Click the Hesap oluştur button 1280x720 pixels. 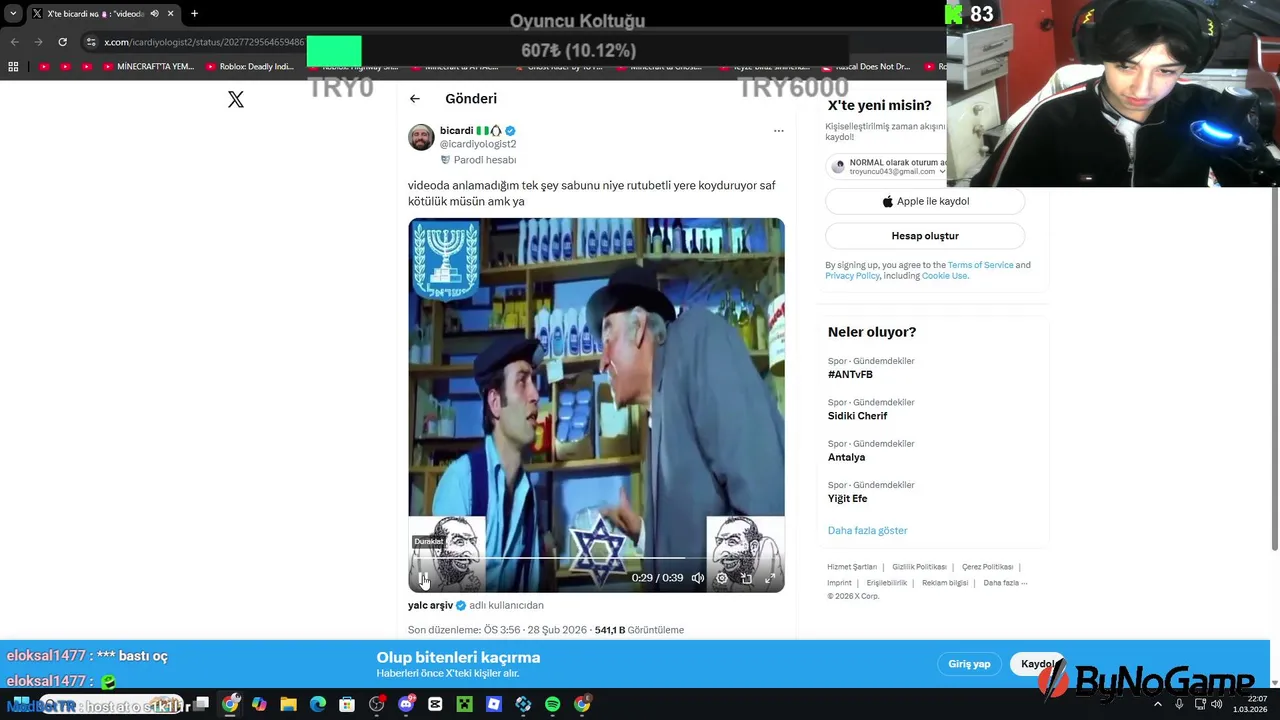(x=925, y=236)
